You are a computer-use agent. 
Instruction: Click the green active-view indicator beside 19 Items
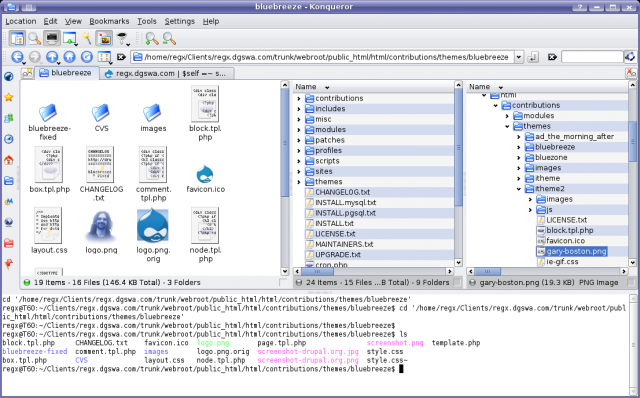[x=27, y=282]
